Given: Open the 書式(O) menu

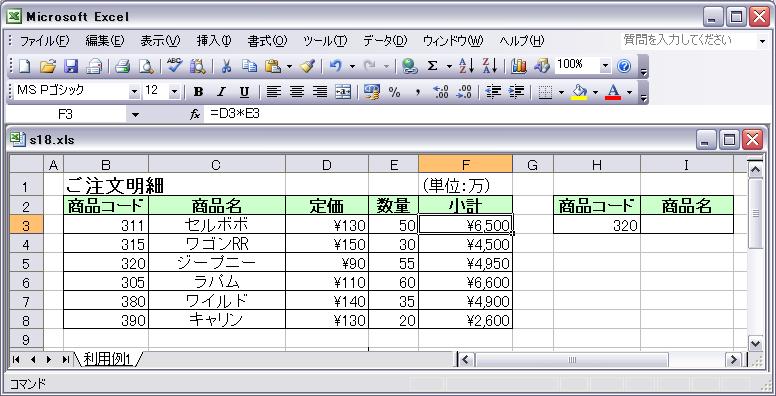Looking at the screenshot, I should click(x=267, y=41).
